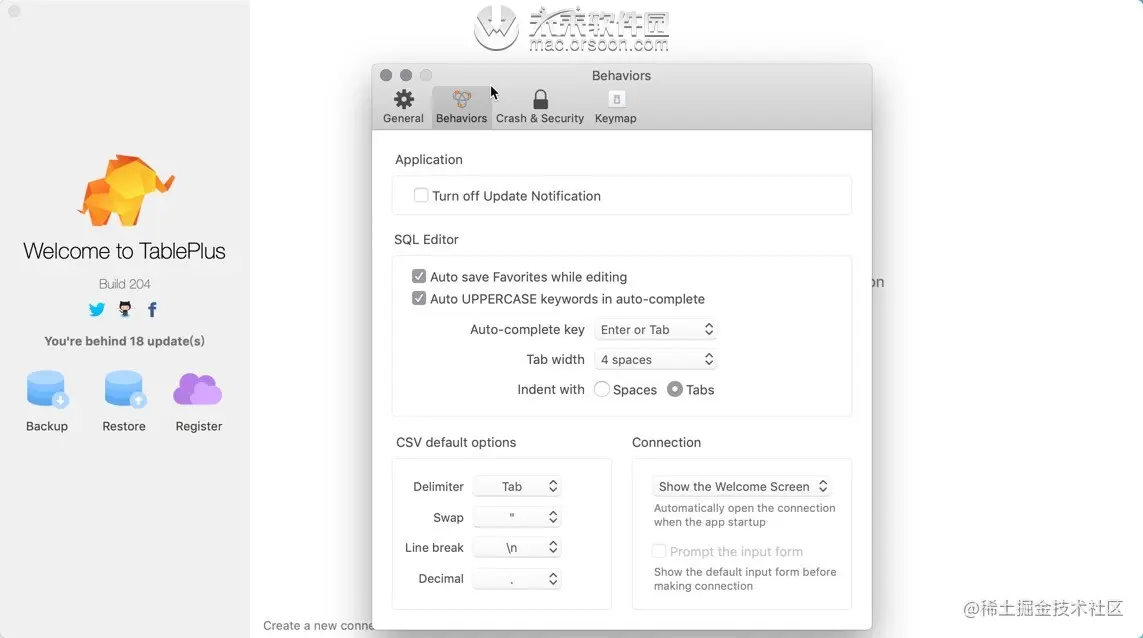Open the Crash & Security tab

540,106
